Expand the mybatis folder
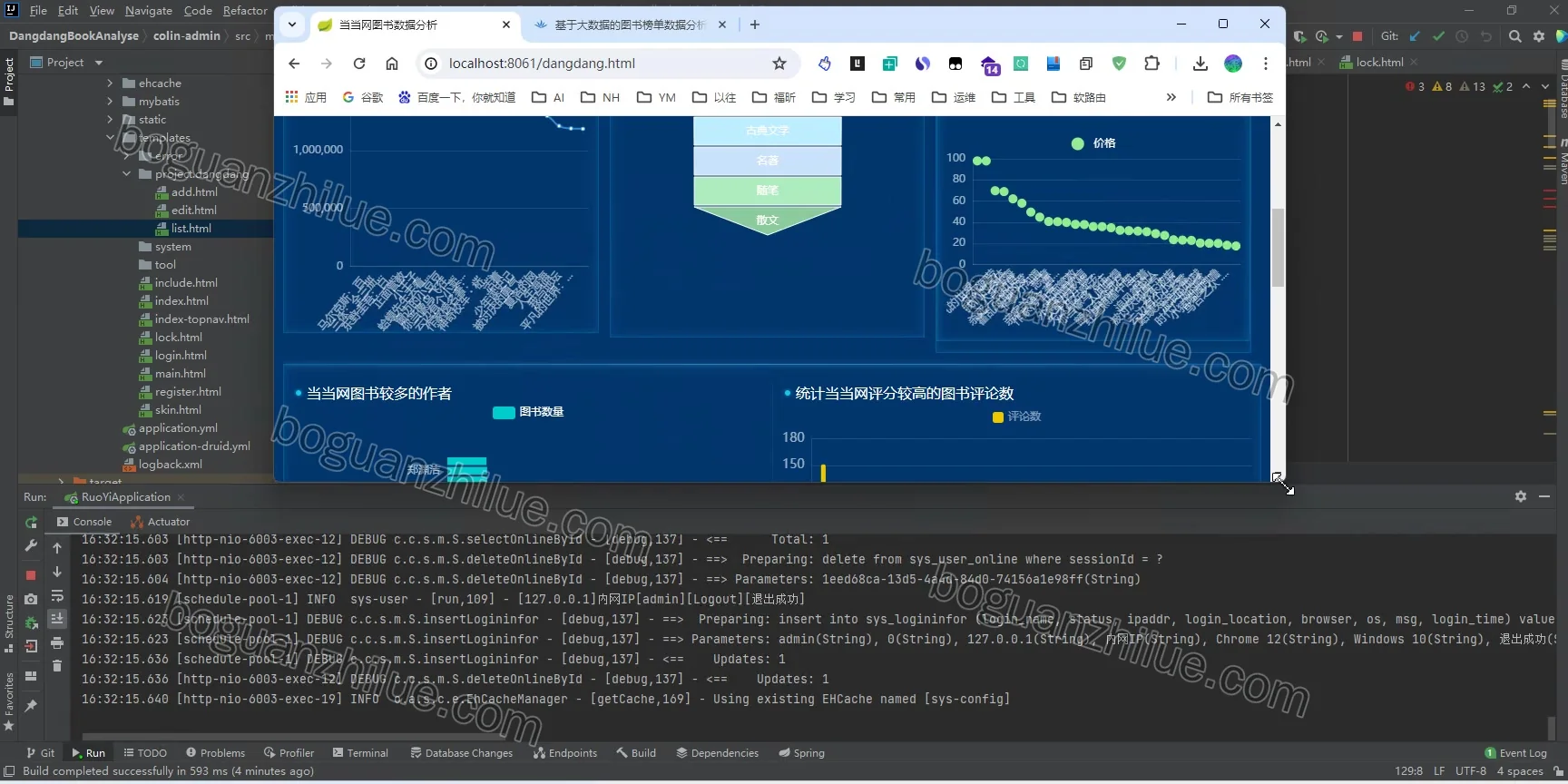Image resolution: width=1568 pixels, height=784 pixels. [x=111, y=101]
